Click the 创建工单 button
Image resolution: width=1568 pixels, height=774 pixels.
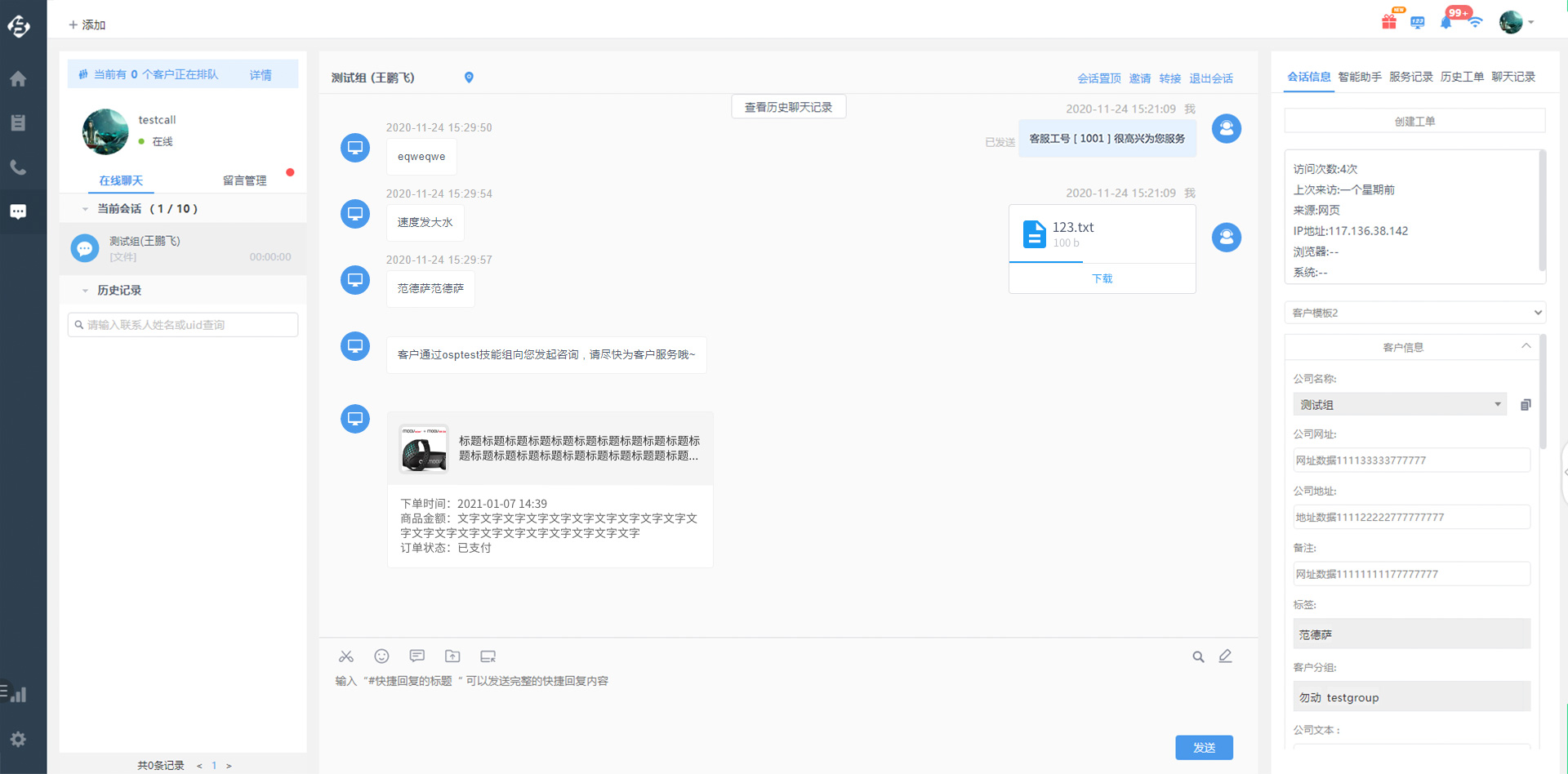[1414, 122]
